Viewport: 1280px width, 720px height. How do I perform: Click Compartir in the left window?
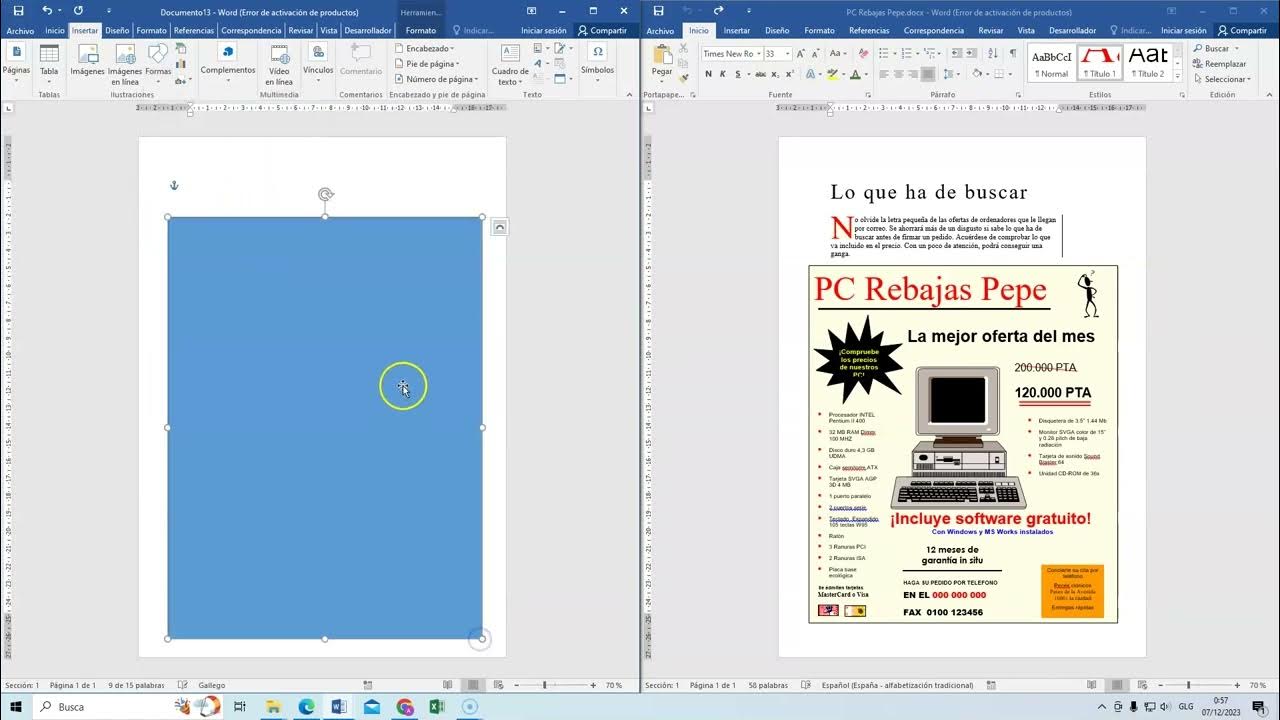(602, 30)
